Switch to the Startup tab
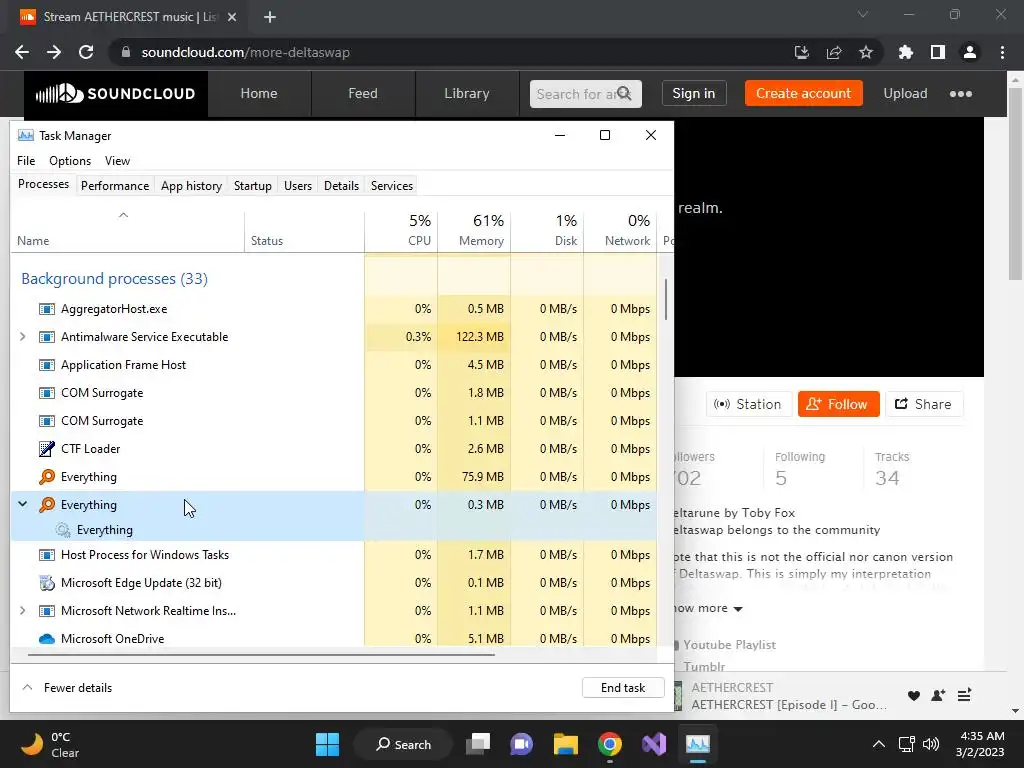1024x768 pixels. click(x=253, y=185)
